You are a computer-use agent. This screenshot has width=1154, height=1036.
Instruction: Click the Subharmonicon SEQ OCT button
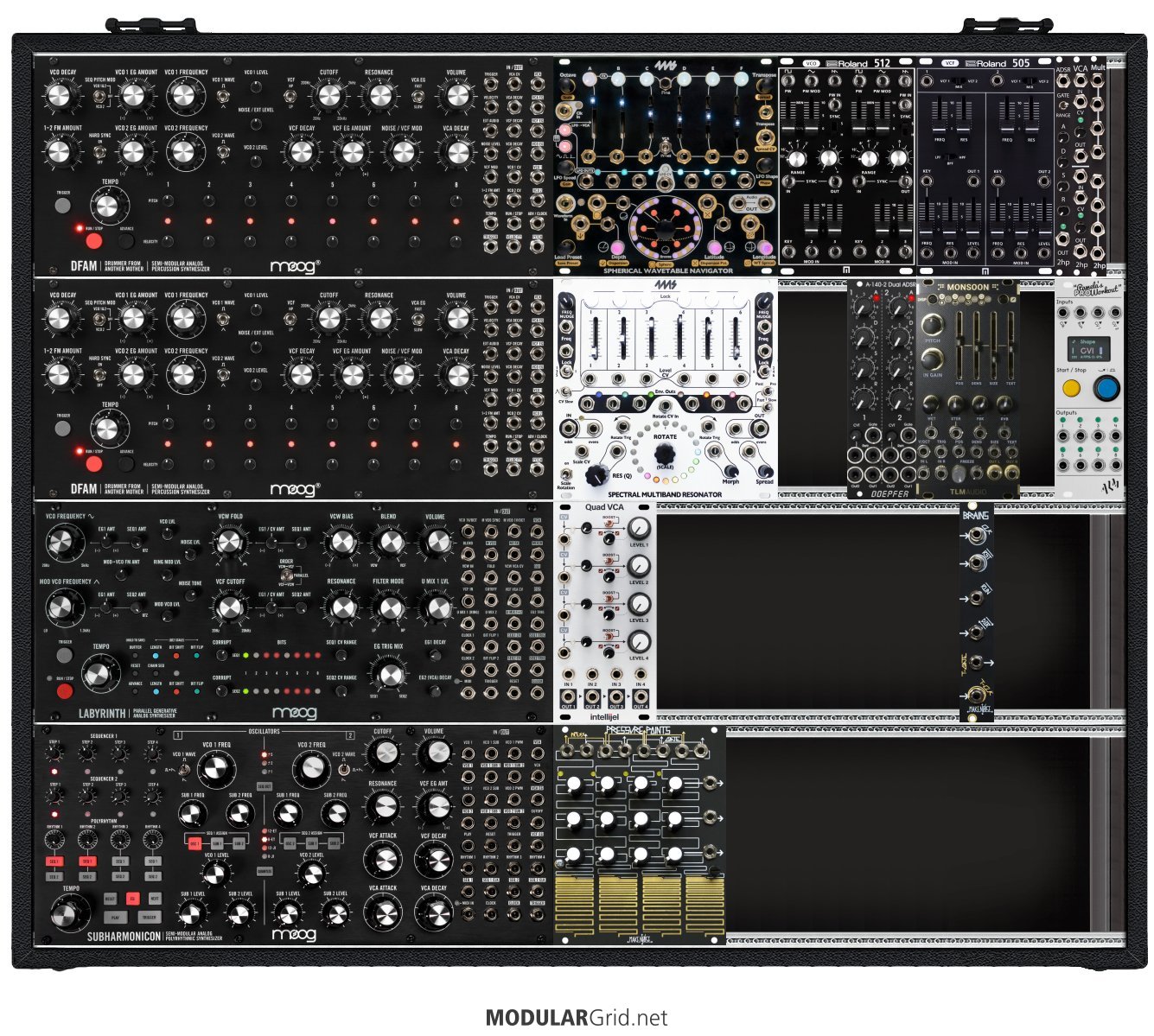(x=265, y=785)
